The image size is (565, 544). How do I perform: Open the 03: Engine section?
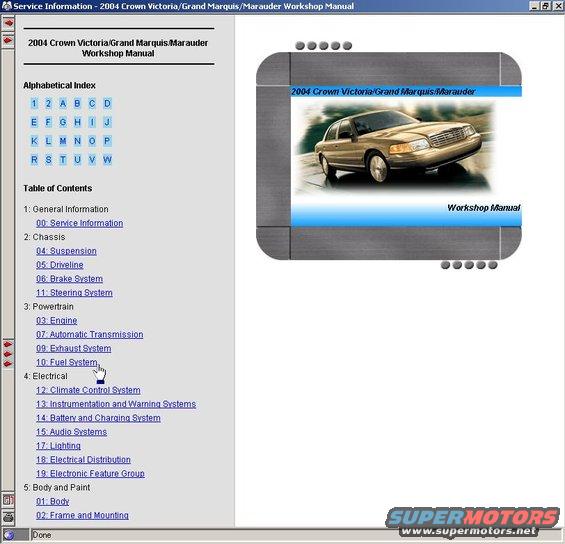(x=57, y=321)
